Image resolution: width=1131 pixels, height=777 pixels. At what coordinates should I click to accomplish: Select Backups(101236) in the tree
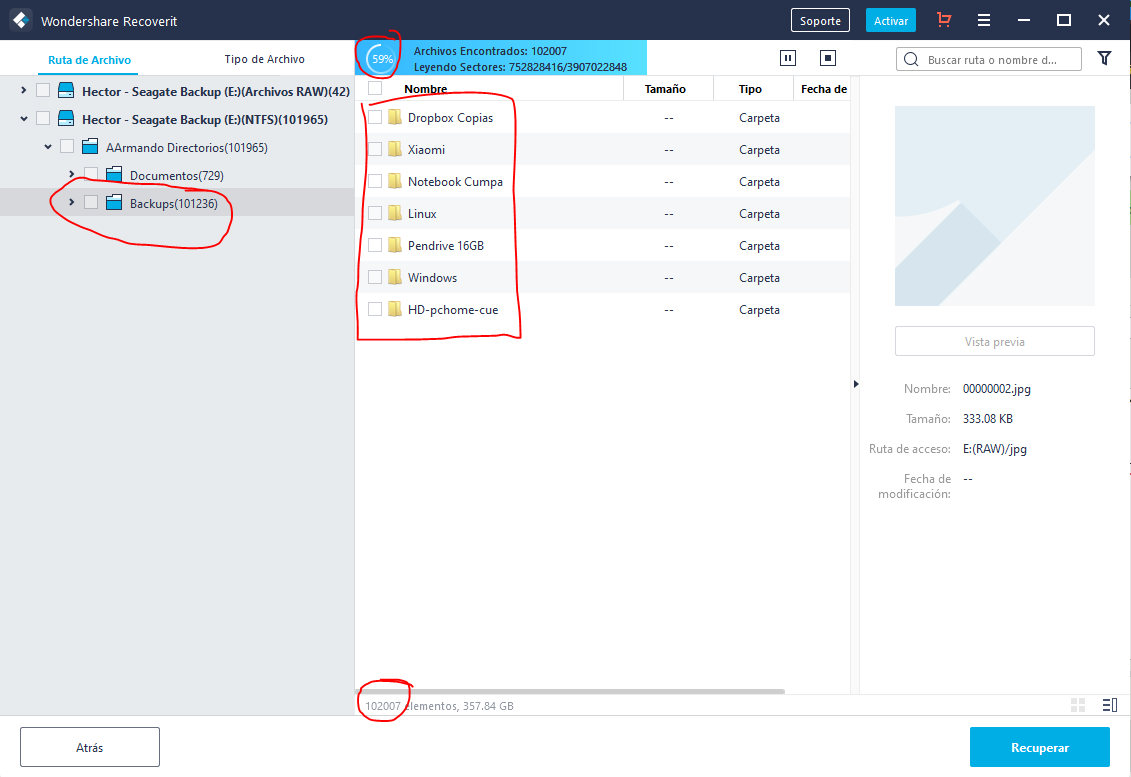pyautogui.click(x=173, y=203)
